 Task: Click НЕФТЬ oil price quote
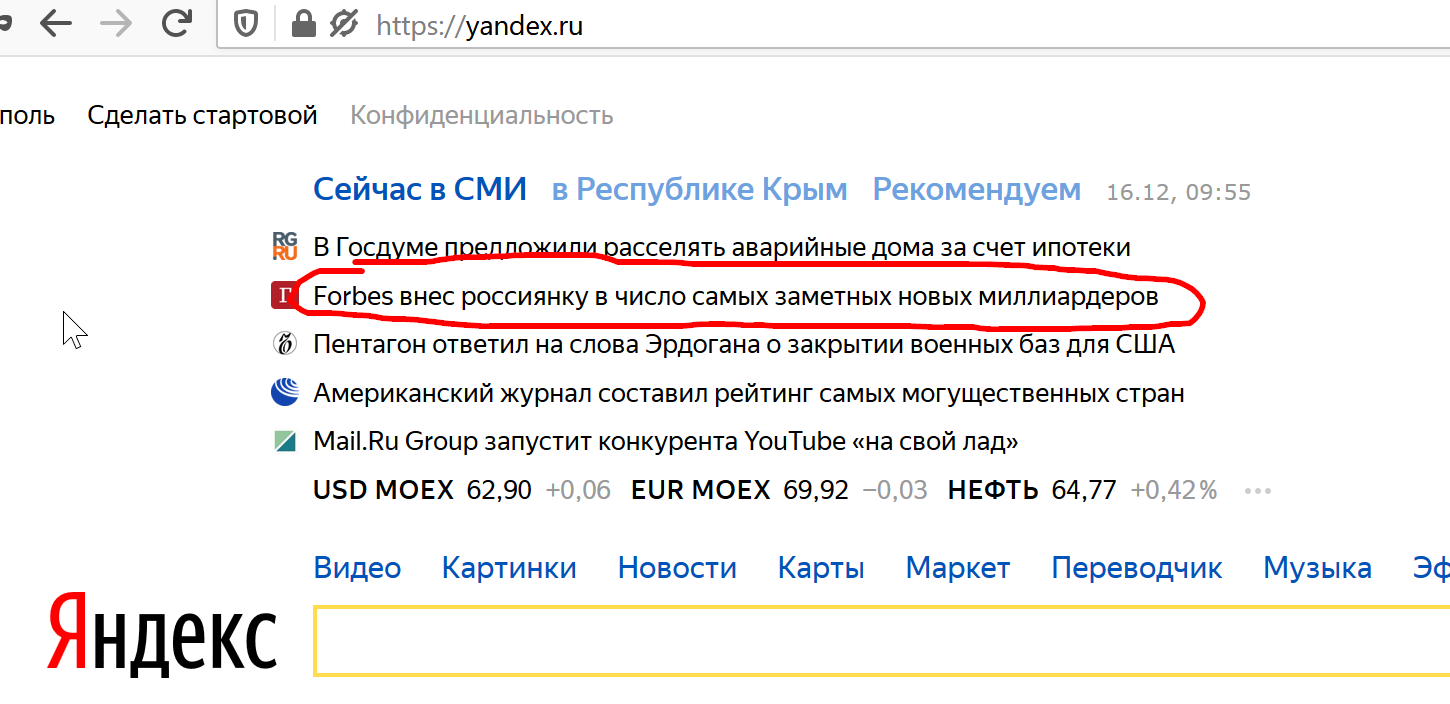pyautogui.click(x=1032, y=490)
